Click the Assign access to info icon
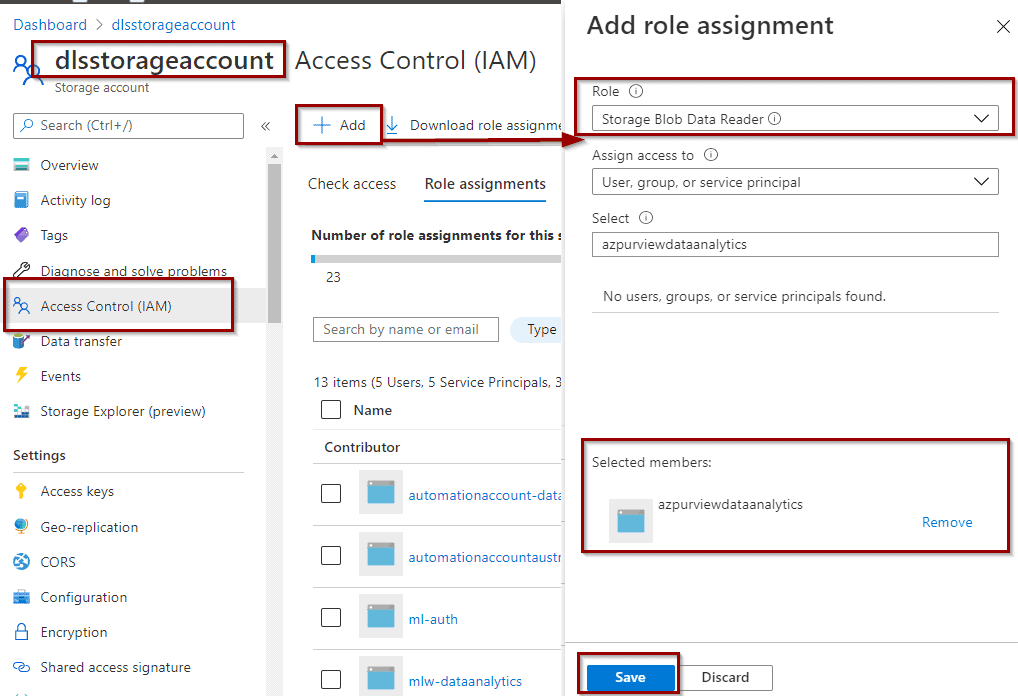1018x696 pixels. coord(711,155)
